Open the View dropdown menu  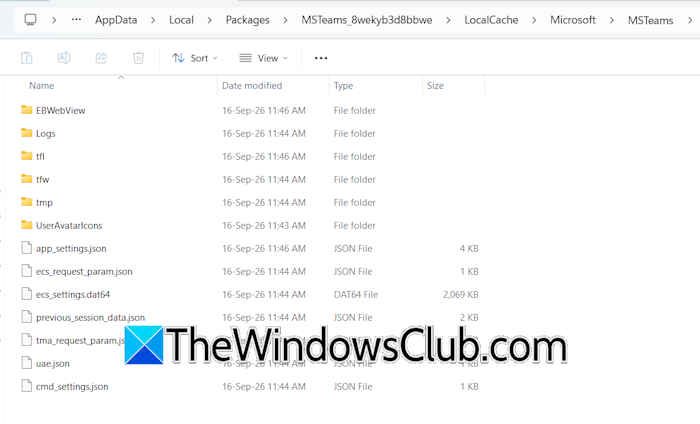[x=263, y=58]
